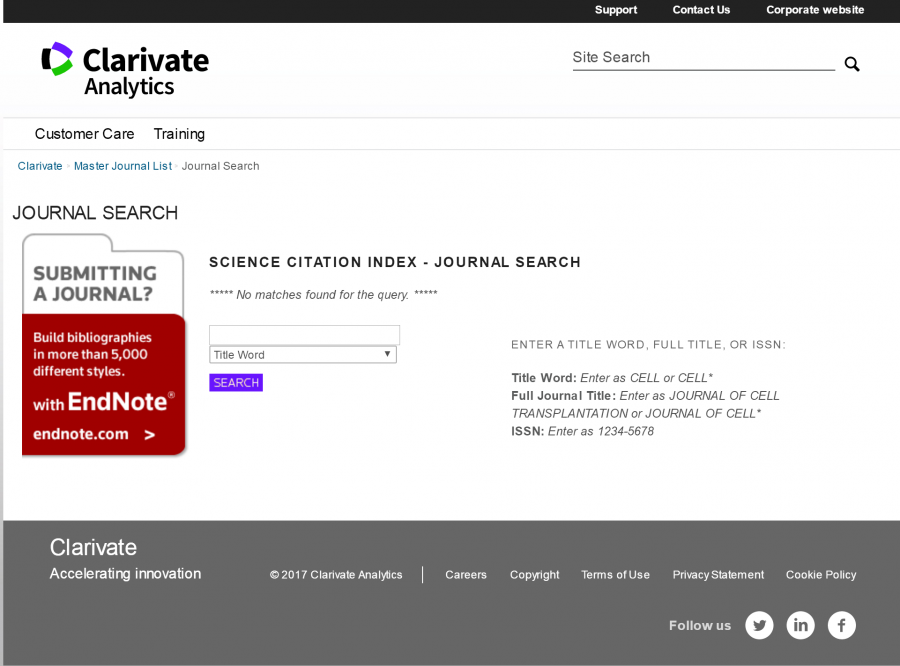Go to Support in top bar
Screen dimensions: 900x666
(x=616, y=10)
